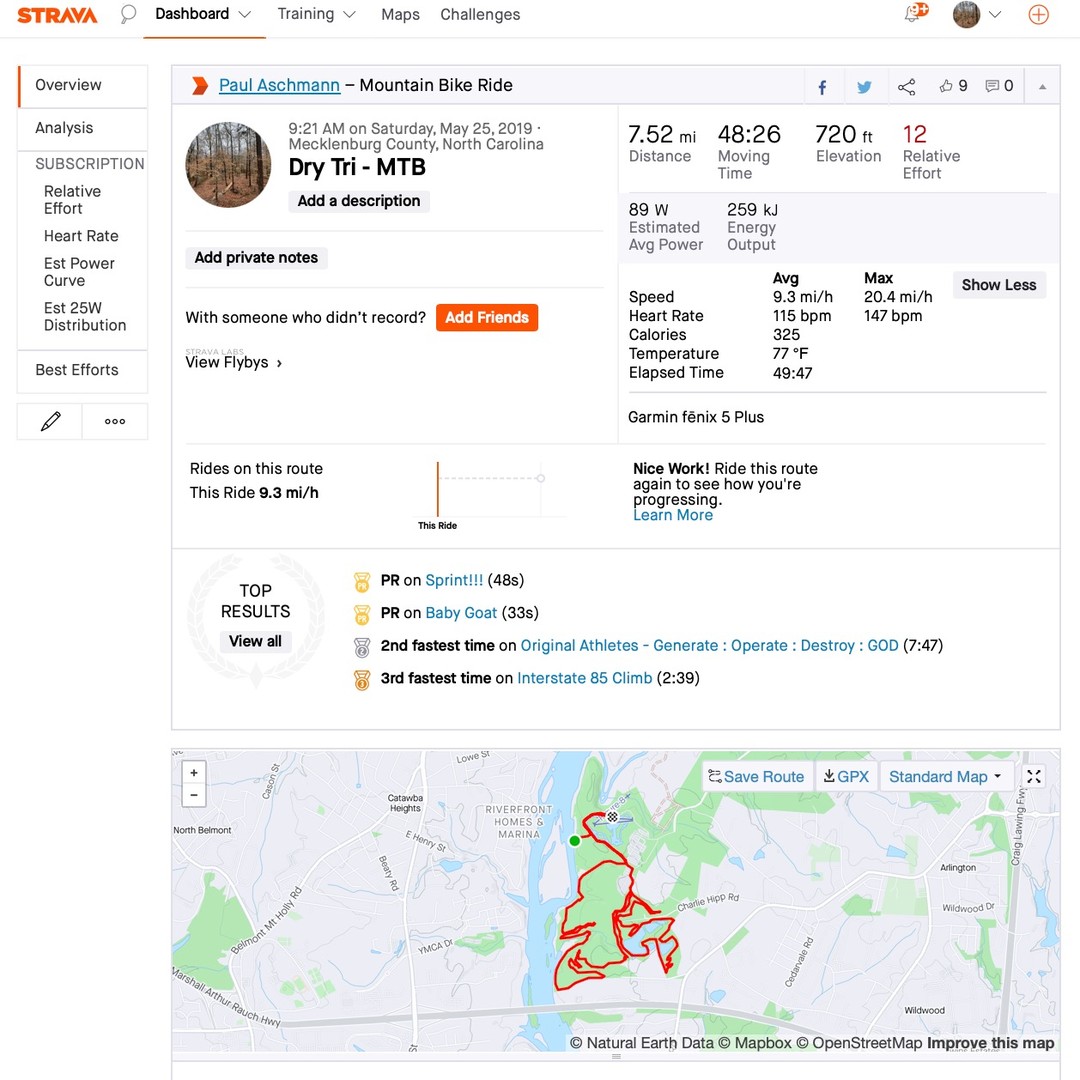
Task: Open the profile avatar dropdown
Action: 977,15
